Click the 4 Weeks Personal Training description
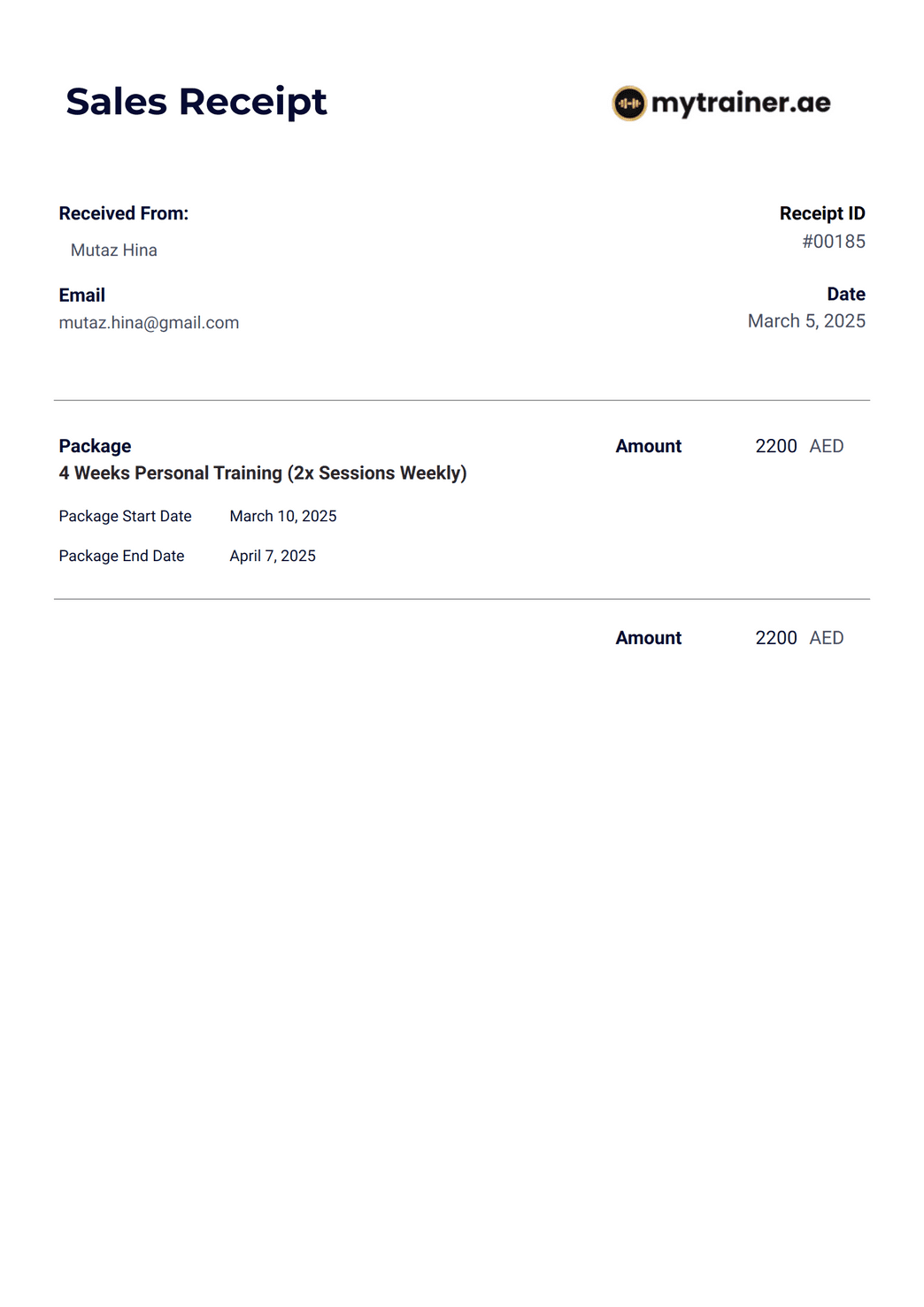Viewport: 924px width, 1307px height. [x=263, y=473]
